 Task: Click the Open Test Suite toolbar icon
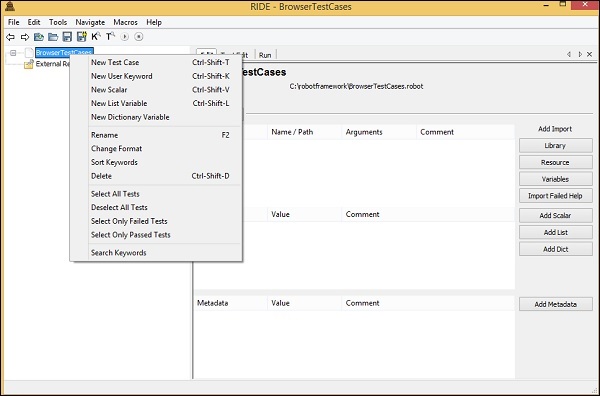pos(39,37)
